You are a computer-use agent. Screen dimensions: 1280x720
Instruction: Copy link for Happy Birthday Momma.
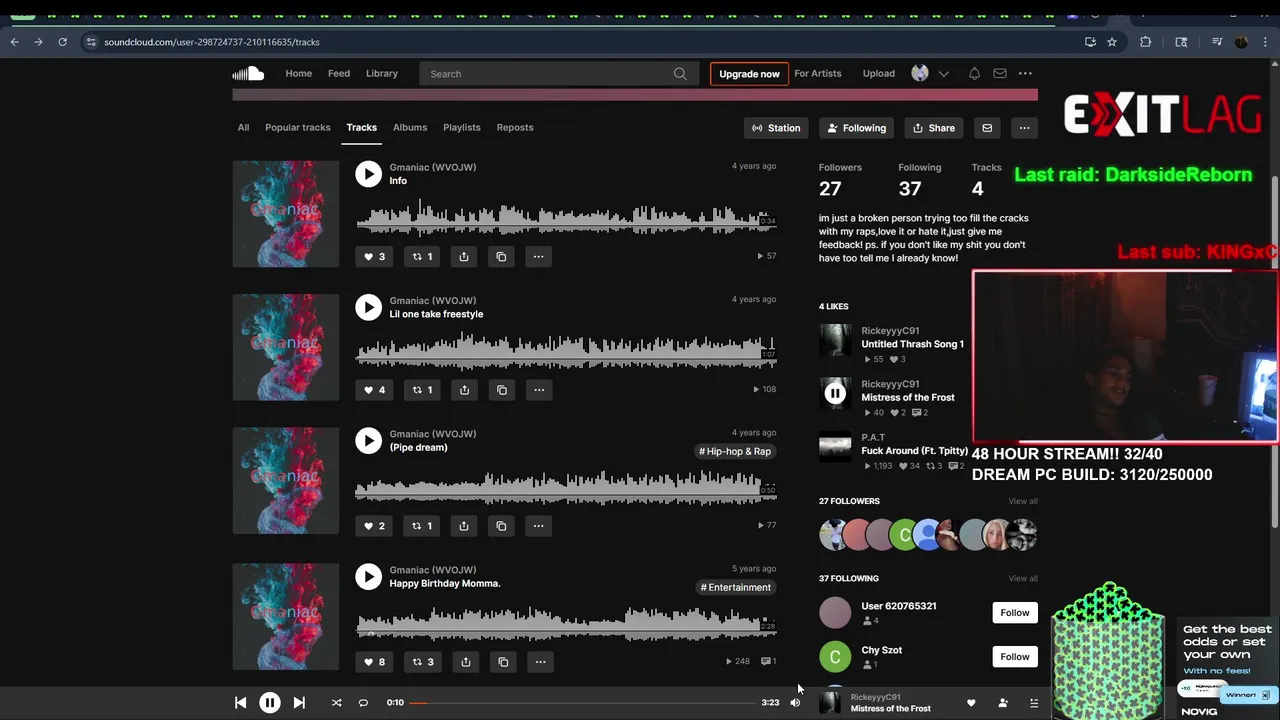[x=503, y=662]
